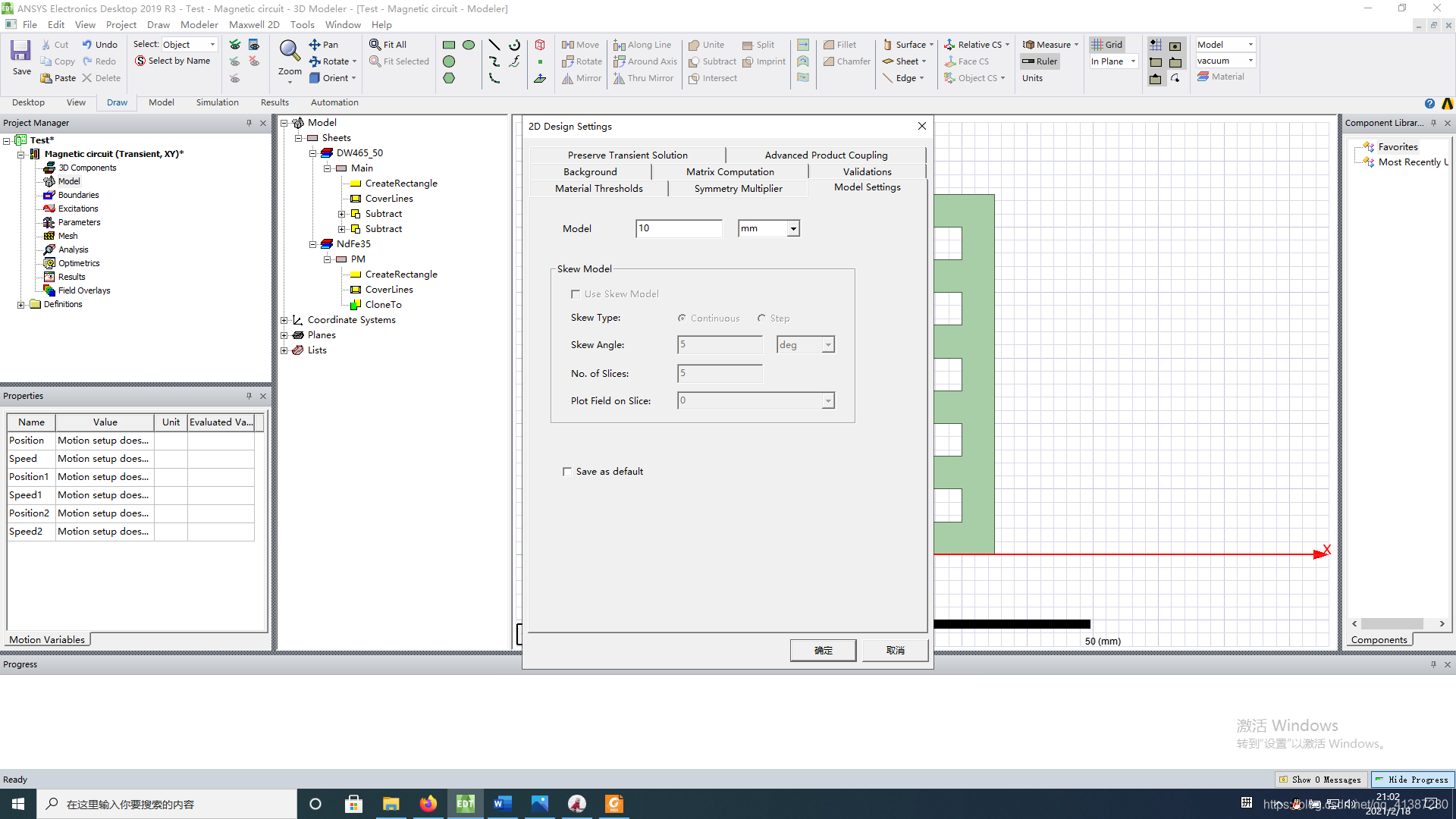Close the 2D Design Settings dialog

click(x=921, y=126)
